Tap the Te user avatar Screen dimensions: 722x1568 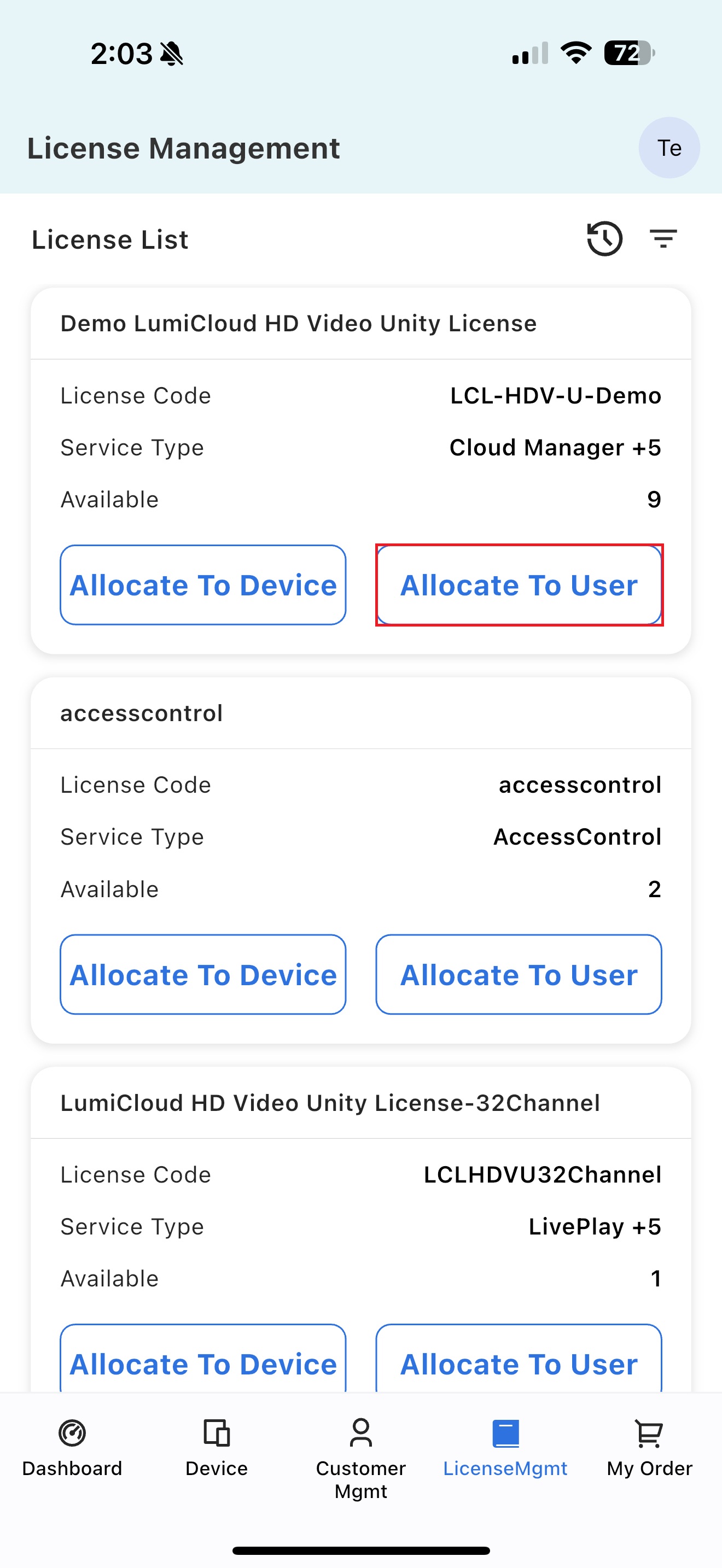(668, 148)
